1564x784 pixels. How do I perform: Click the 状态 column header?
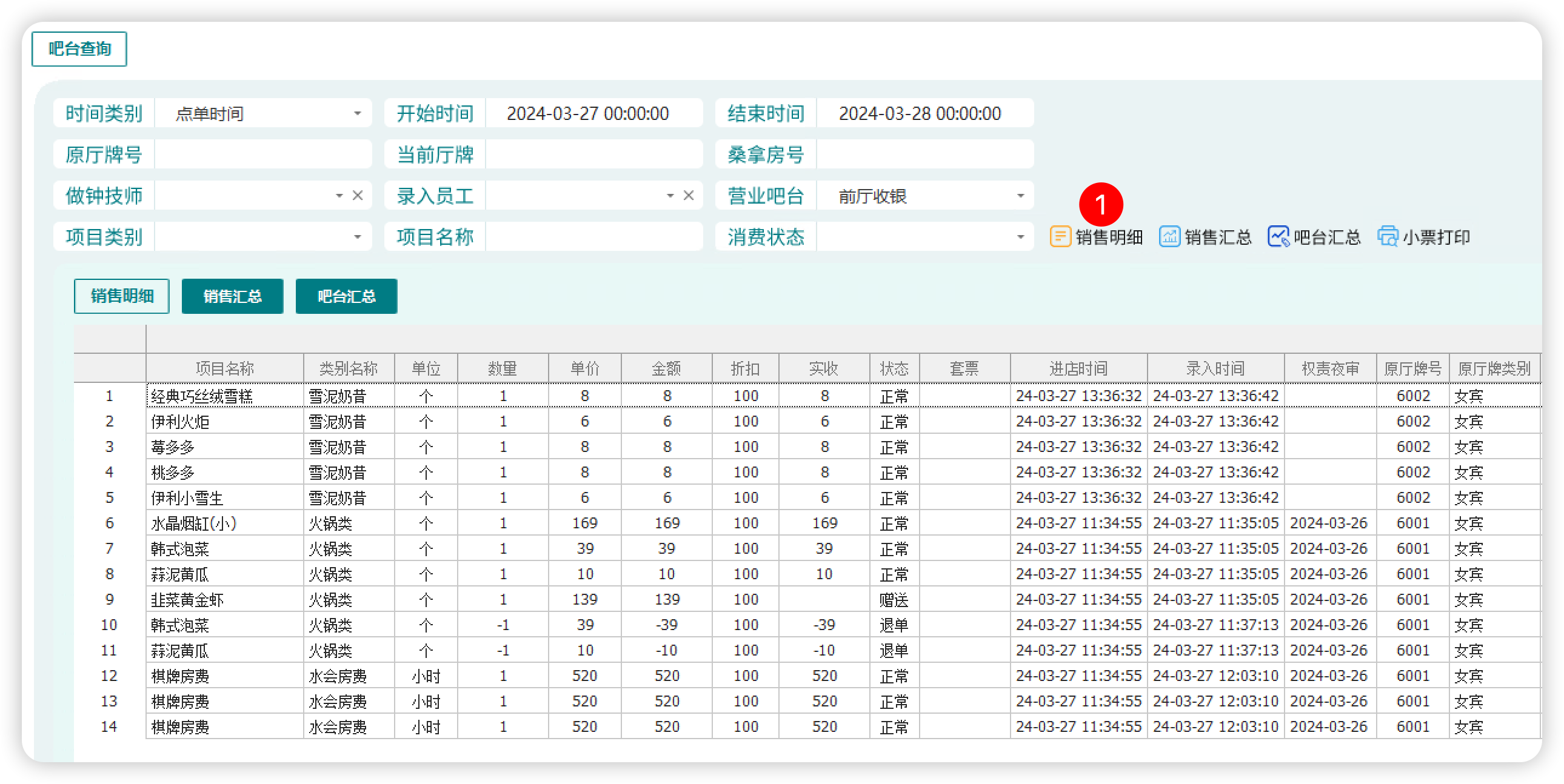pyautogui.click(x=895, y=368)
